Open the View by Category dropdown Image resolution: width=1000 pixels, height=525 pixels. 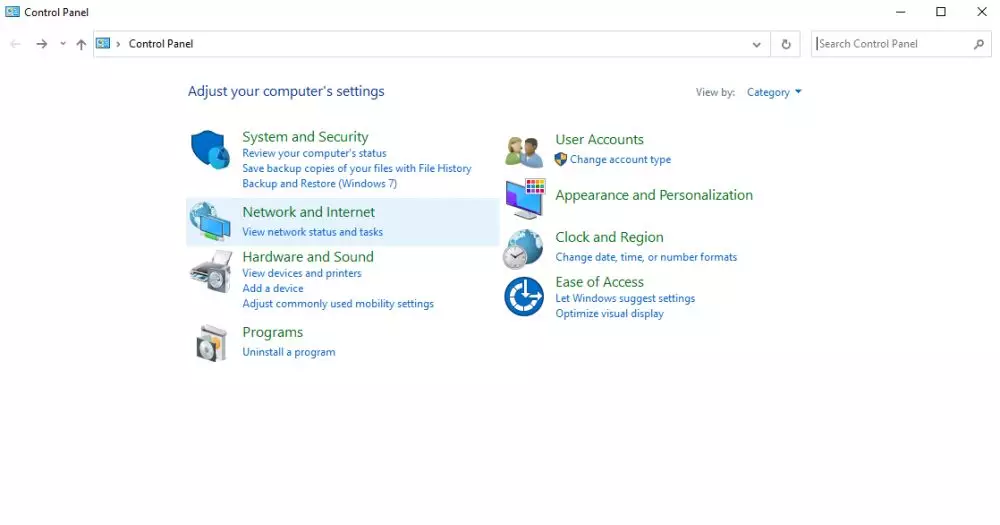pos(774,92)
